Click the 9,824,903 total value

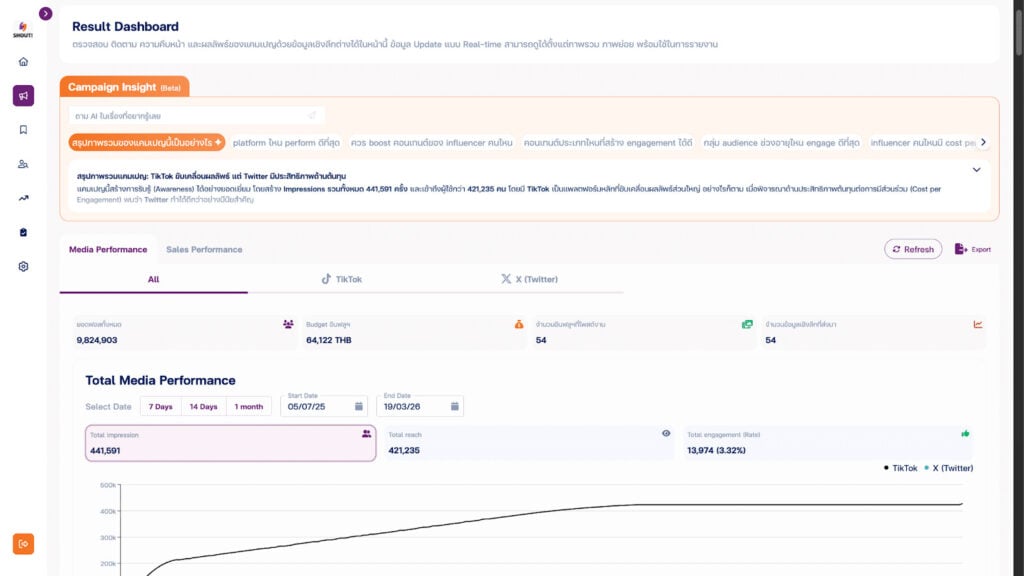(x=97, y=340)
